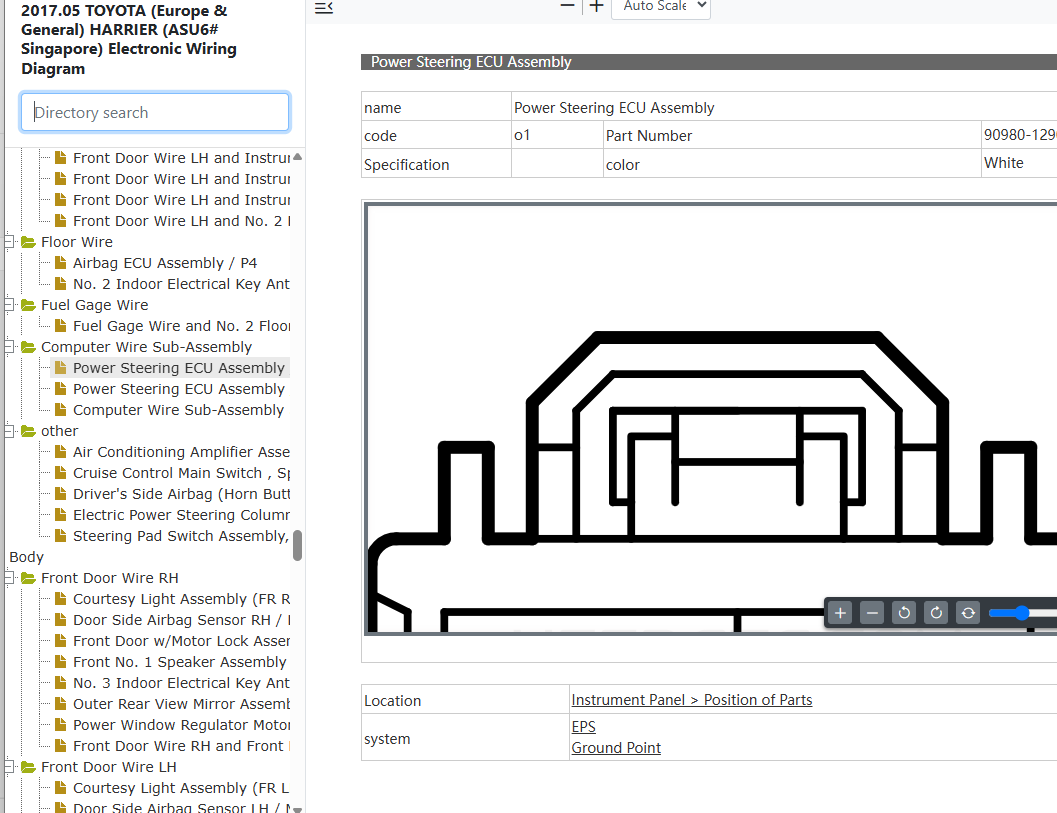
Task: Open the Auto Scale dropdown
Action: click(661, 7)
